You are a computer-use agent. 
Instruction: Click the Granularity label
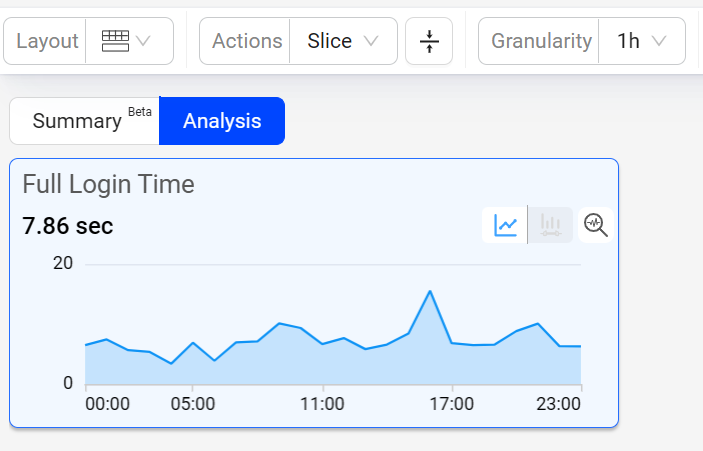tap(542, 41)
